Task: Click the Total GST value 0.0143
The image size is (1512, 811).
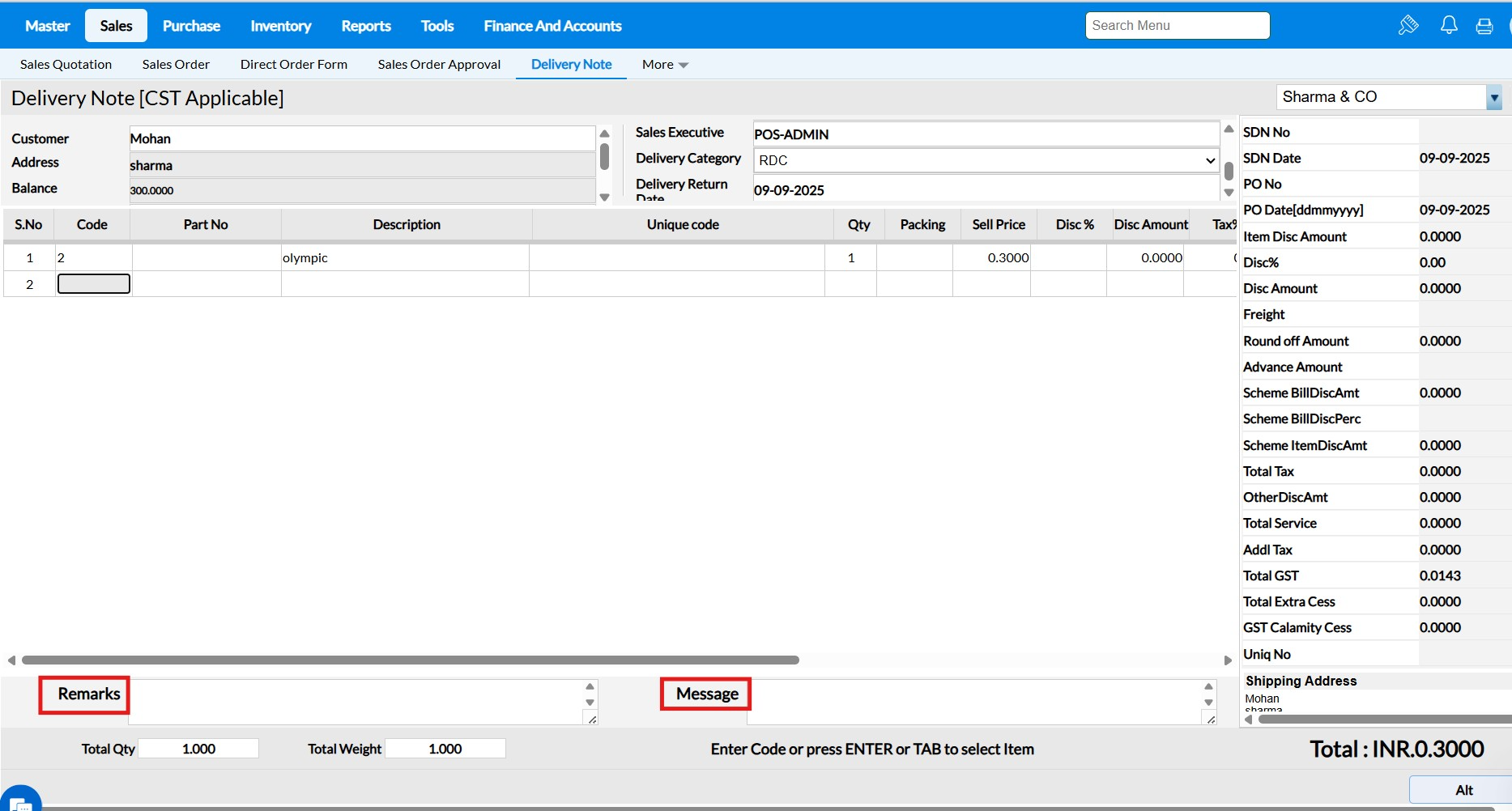Action: pyautogui.click(x=1440, y=576)
